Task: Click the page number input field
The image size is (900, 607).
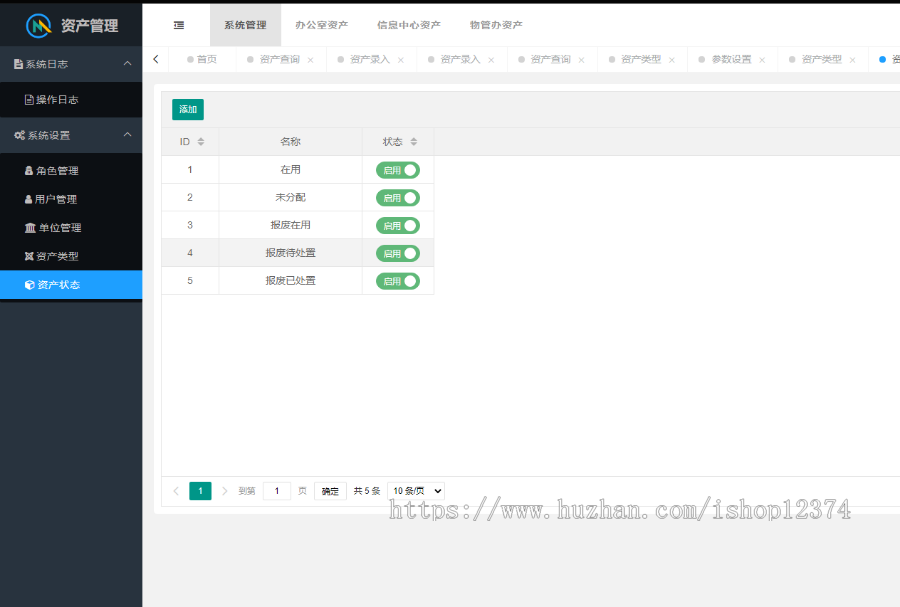Action: click(x=277, y=491)
